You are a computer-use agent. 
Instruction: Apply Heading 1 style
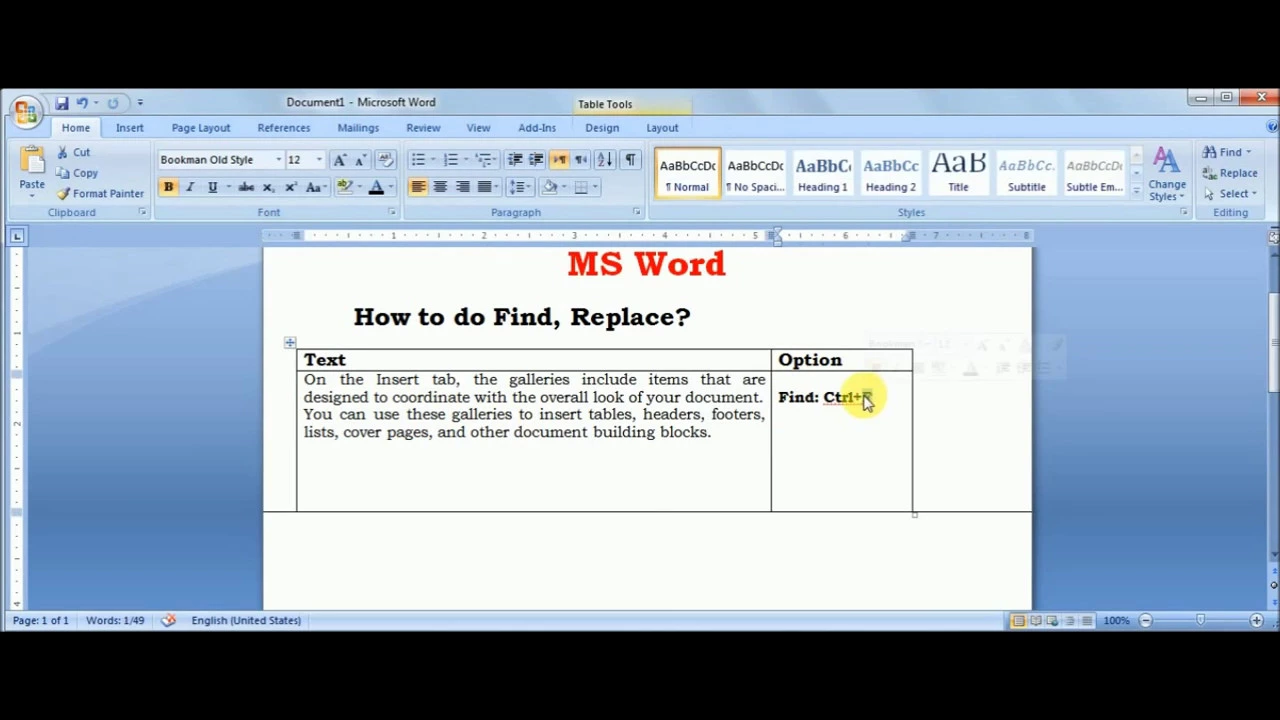coord(823,173)
